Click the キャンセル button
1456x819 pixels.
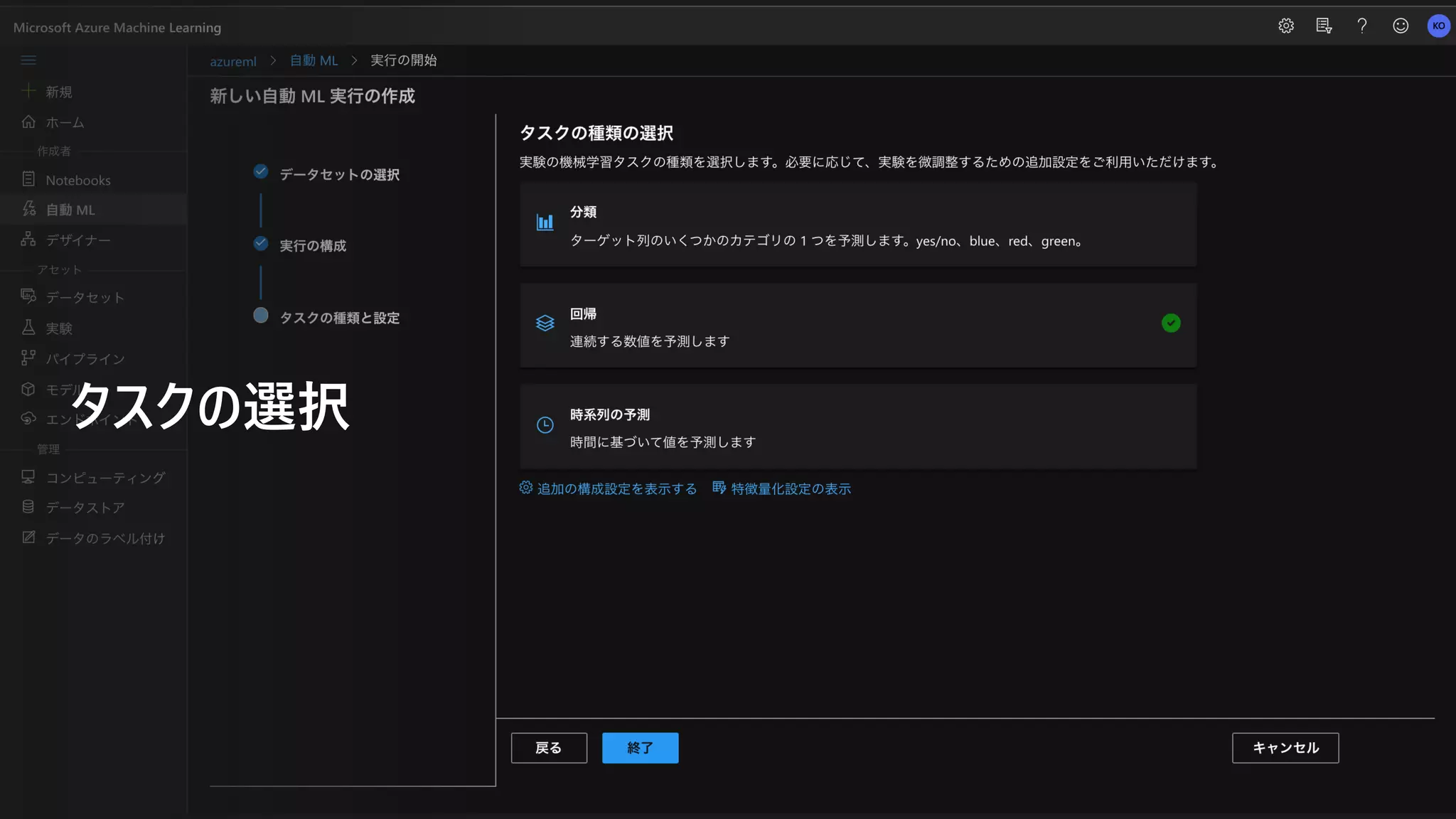(x=1285, y=748)
